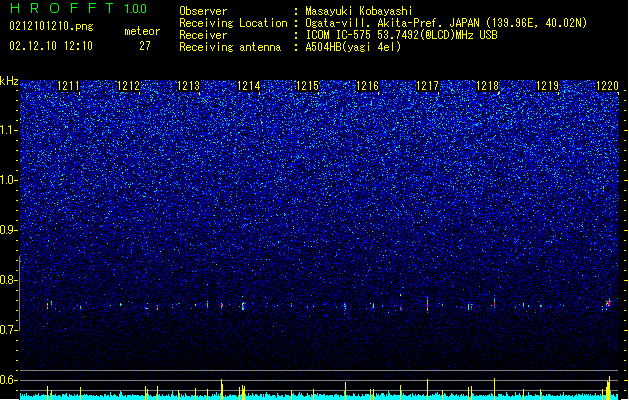Viewport: 629px width, 400px height.
Task: Click the receiver text ICOM IC-575 53.7492
Action: [401, 35]
